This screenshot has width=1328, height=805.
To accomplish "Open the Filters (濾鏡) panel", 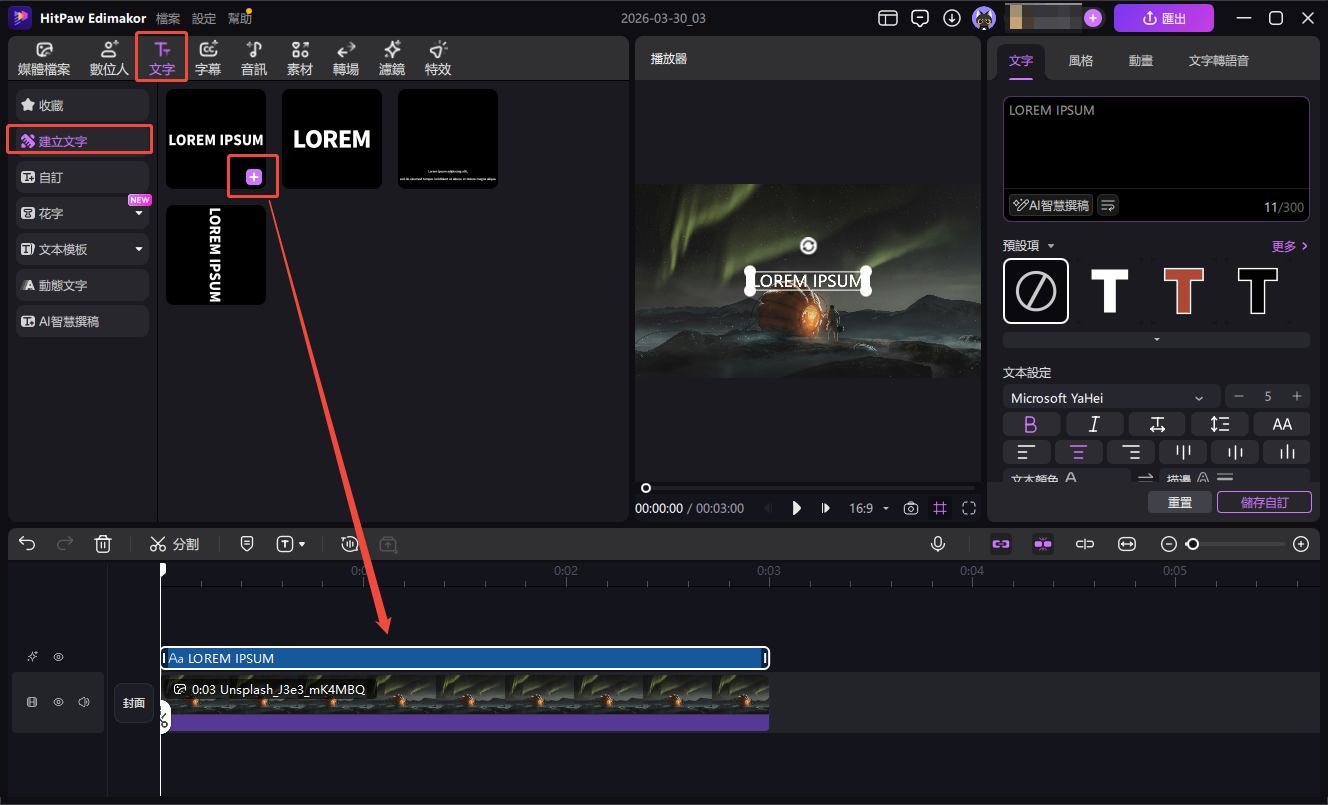I will [392, 58].
